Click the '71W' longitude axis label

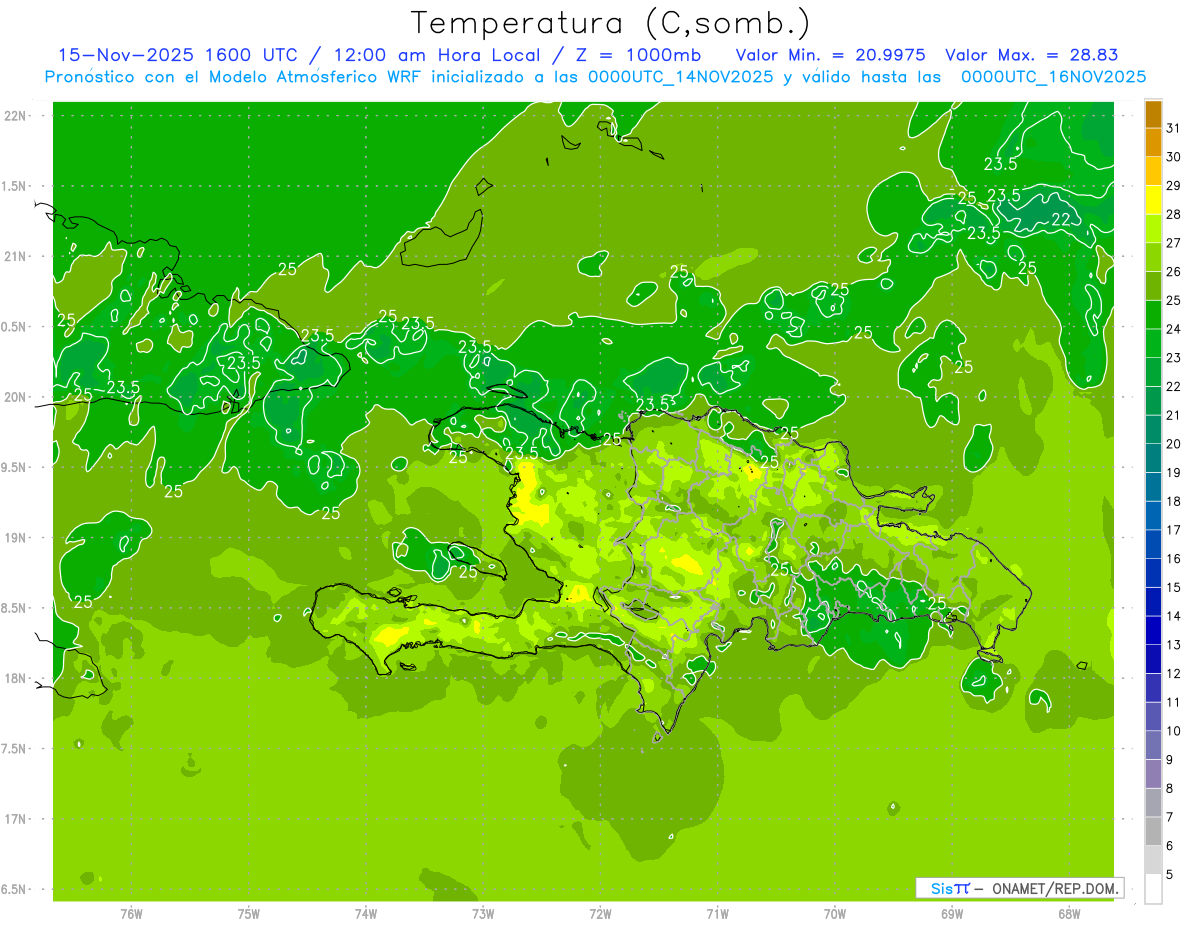(717, 914)
